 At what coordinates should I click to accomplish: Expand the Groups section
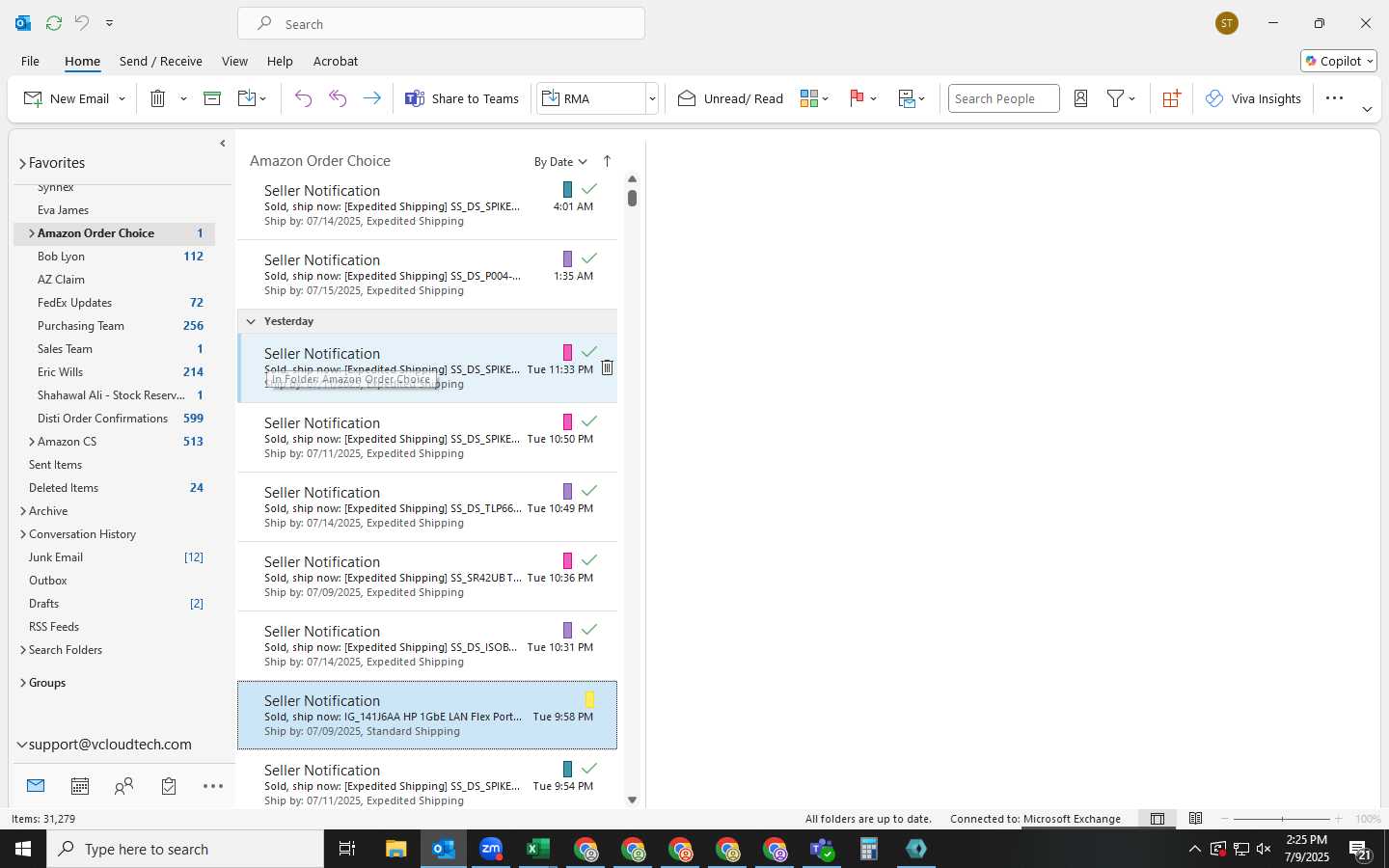pyautogui.click(x=23, y=683)
